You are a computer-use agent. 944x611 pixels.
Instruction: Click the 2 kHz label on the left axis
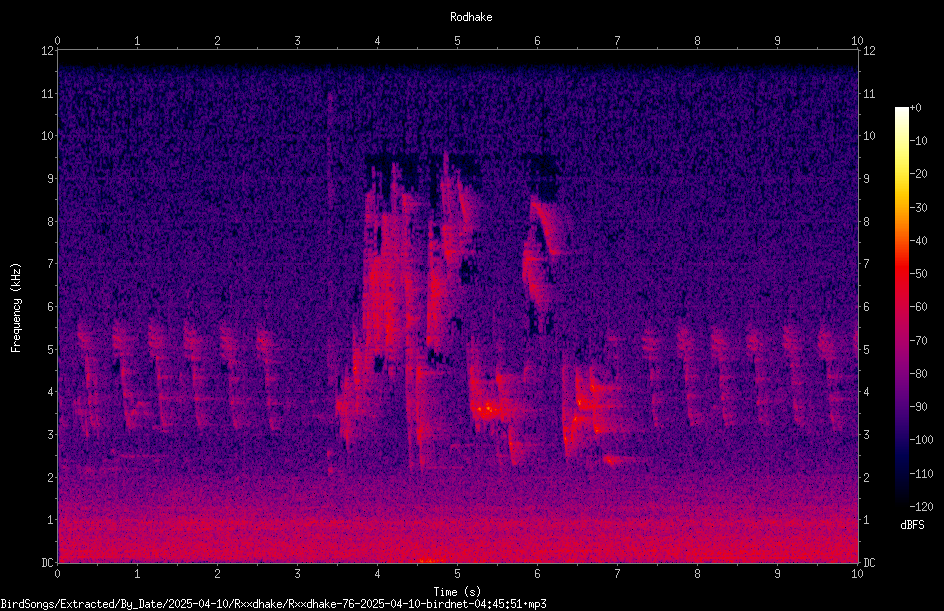(50, 477)
